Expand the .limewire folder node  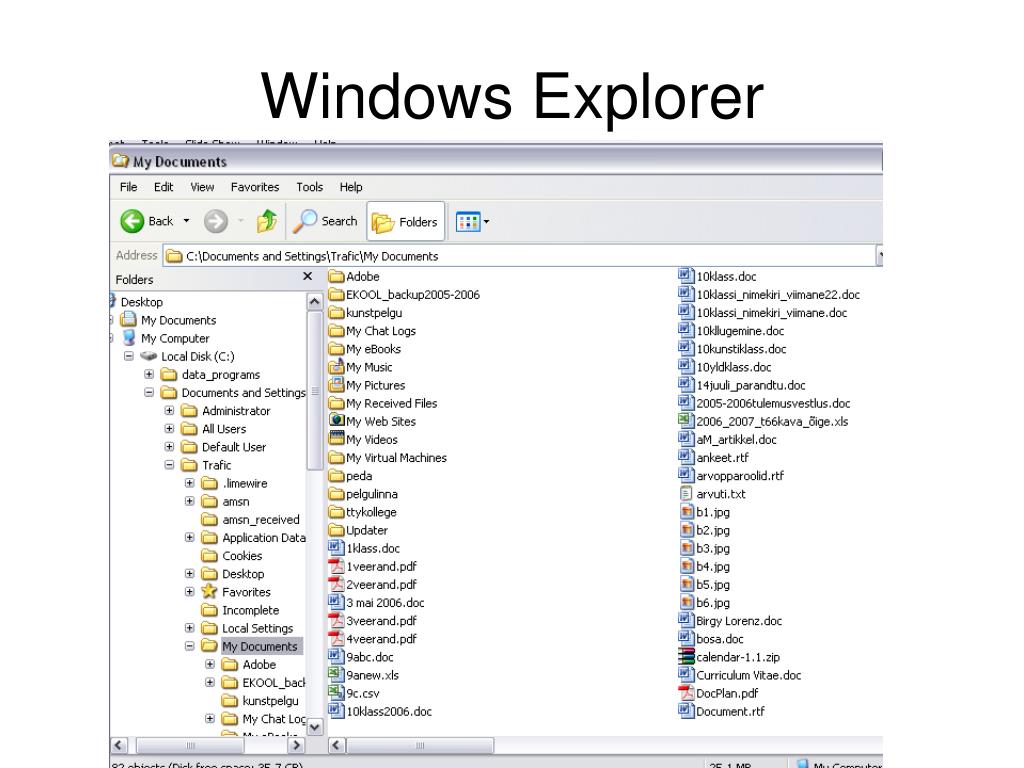189,483
